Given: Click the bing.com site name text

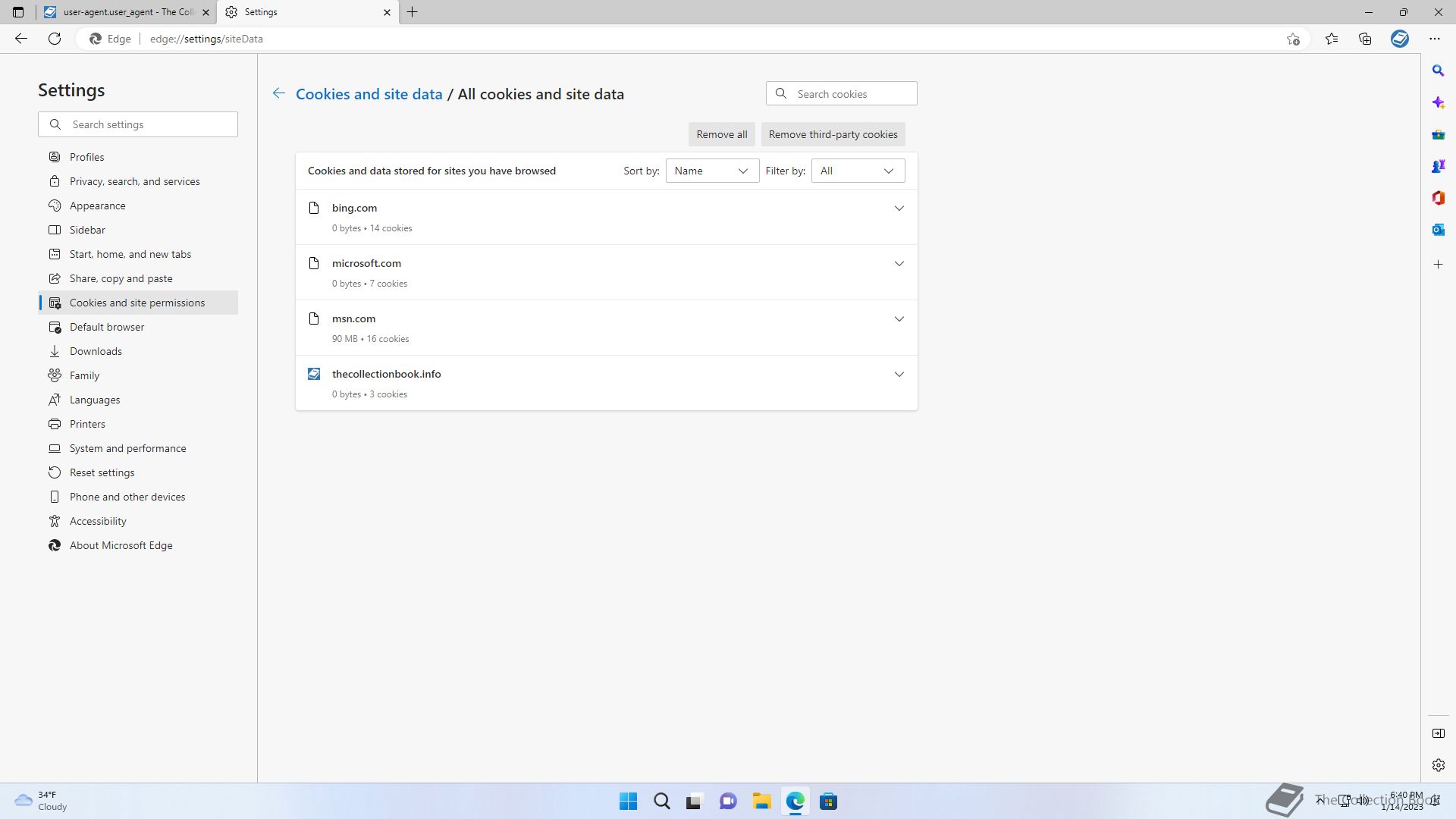Looking at the screenshot, I should click(354, 208).
